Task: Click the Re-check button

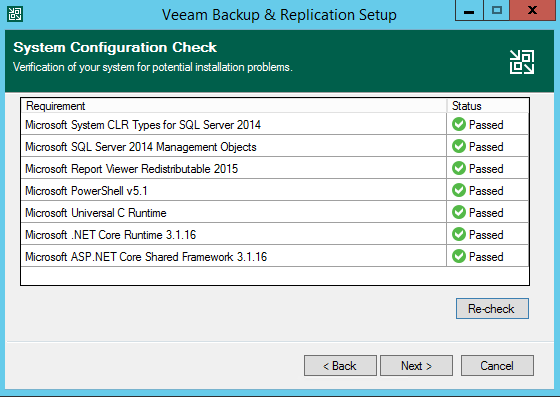Action: point(492,308)
